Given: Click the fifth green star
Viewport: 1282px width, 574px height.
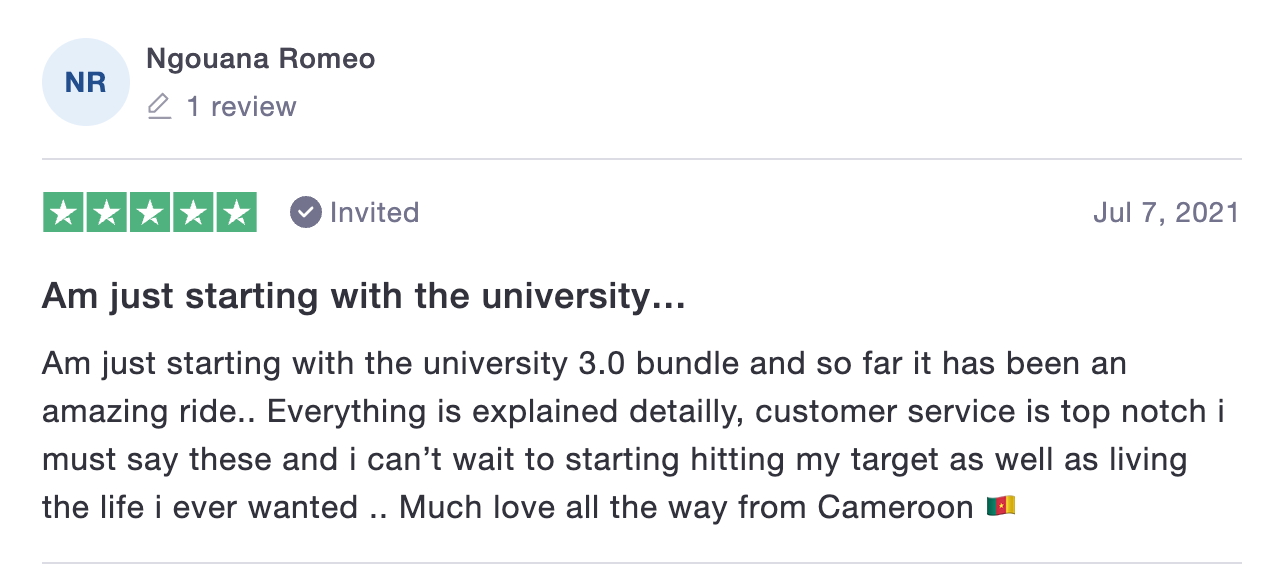Looking at the screenshot, I should (x=237, y=212).
